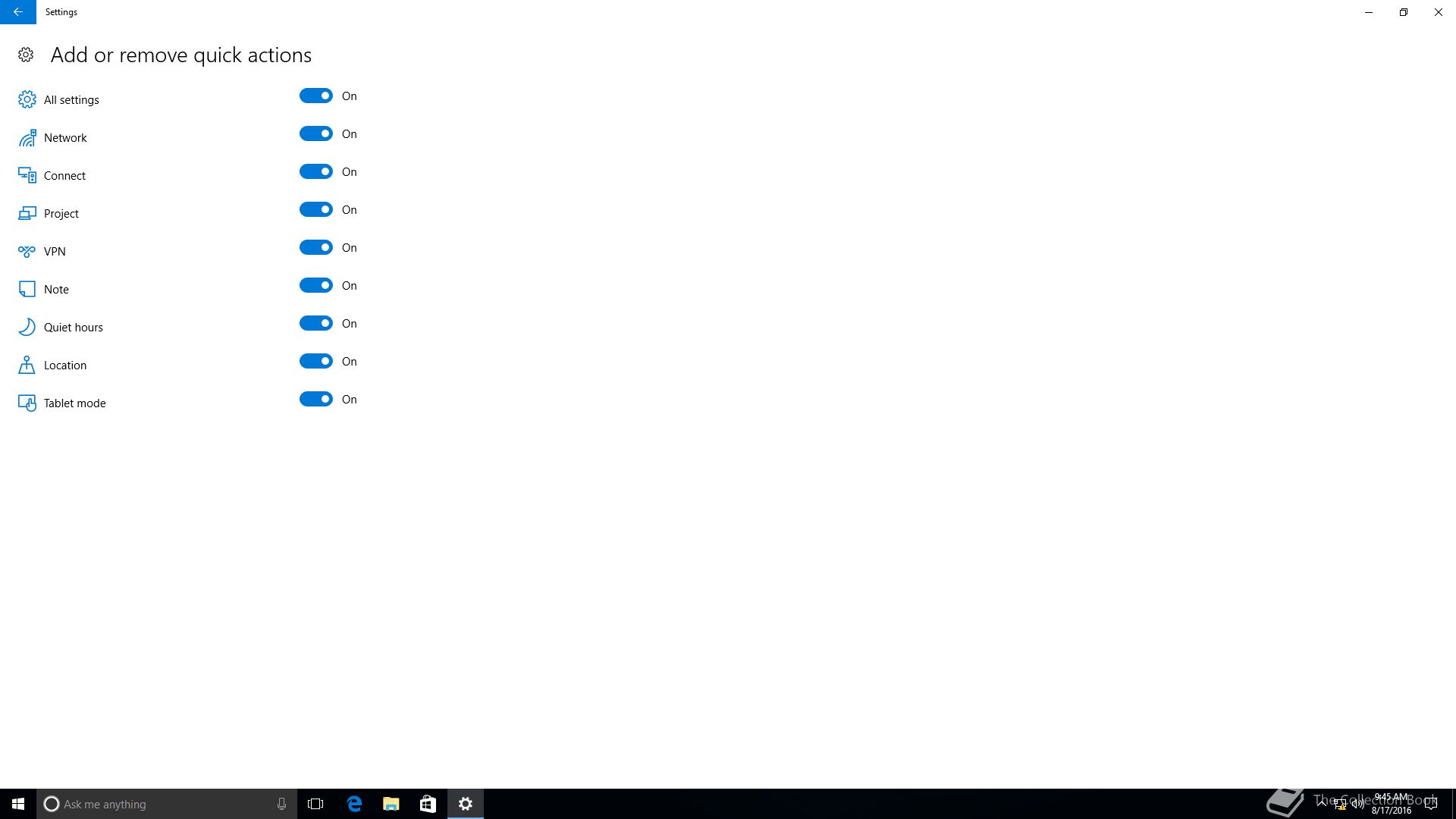Open Microsoft Edge from the taskbar
Image resolution: width=1456 pixels, height=819 pixels.
pos(354,804)
